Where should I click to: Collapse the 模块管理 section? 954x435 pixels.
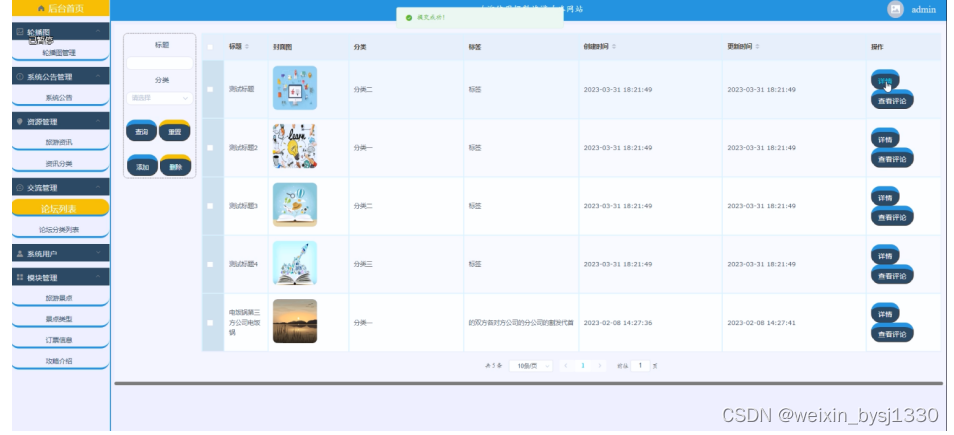click(61, 277)
